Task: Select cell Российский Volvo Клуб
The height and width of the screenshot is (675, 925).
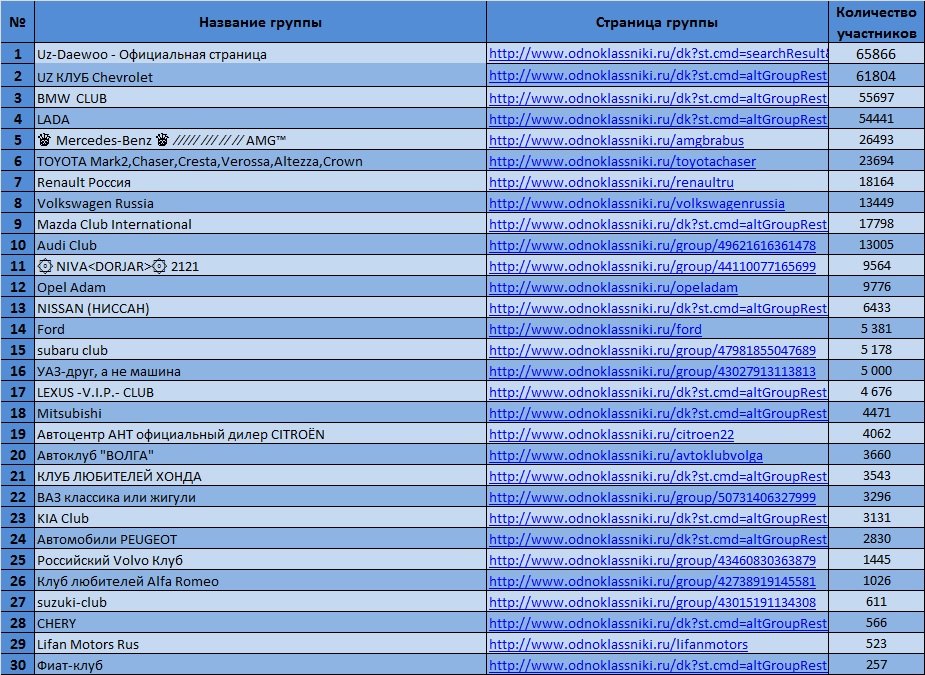Action: click(260, 561)
